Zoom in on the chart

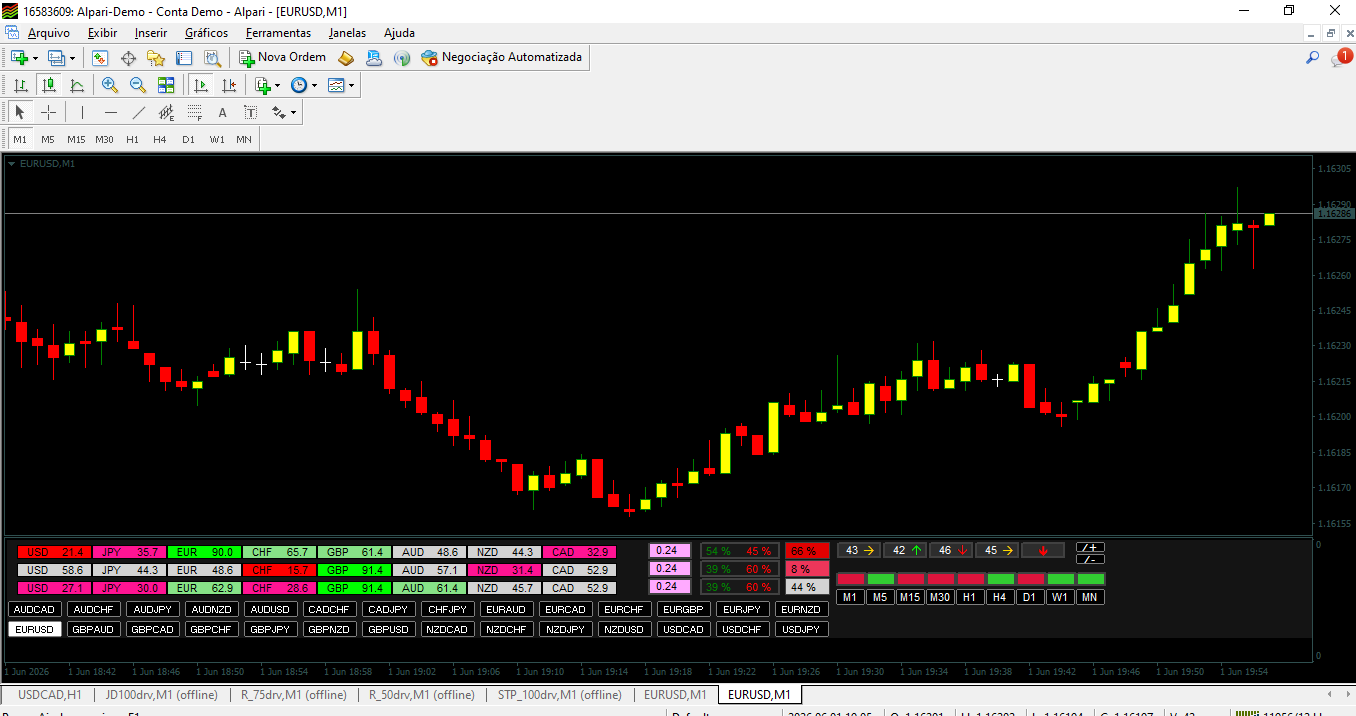(110, 85)
